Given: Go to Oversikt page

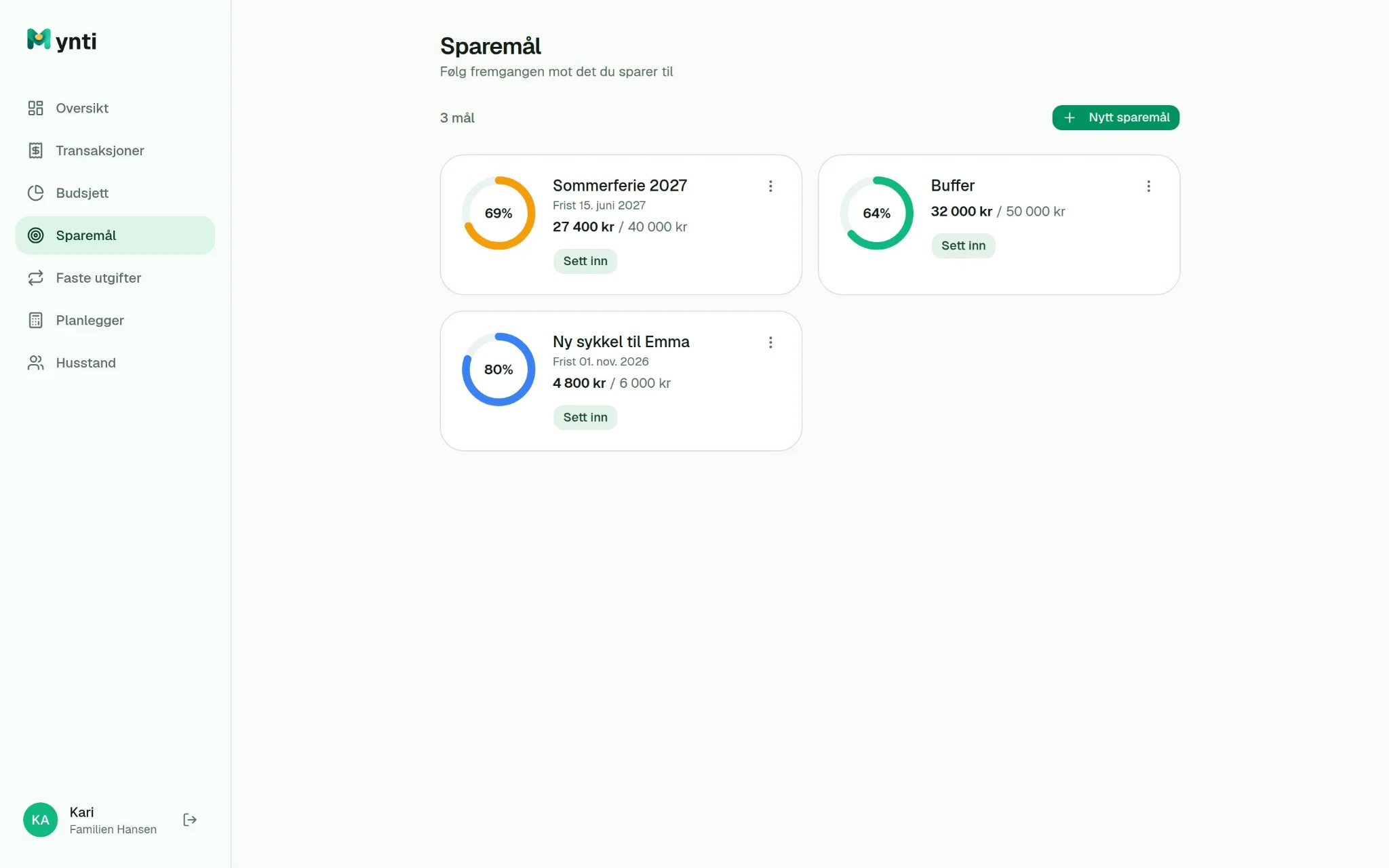Looking at the screenshot, I should 115,108.
